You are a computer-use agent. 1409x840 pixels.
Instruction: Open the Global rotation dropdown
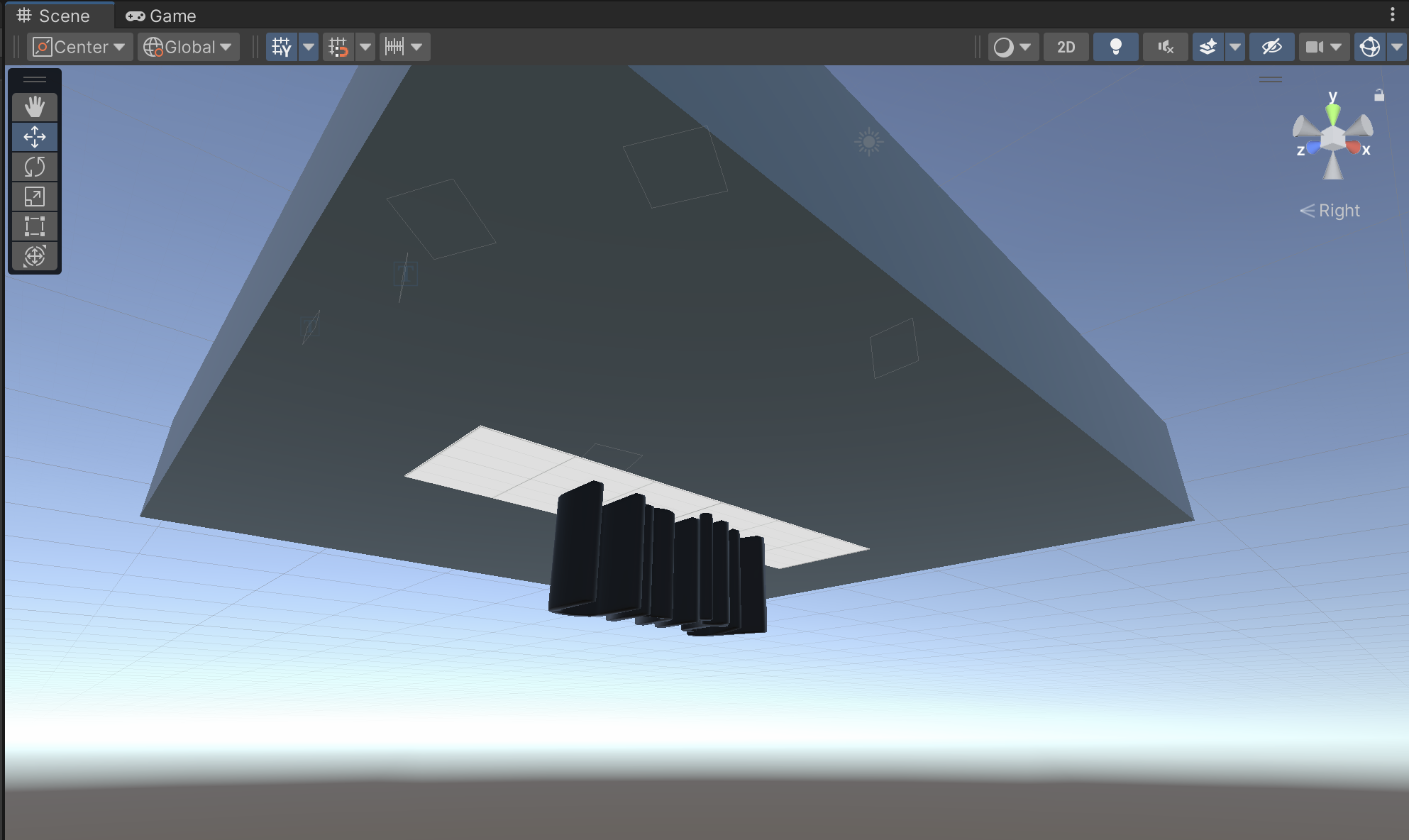[189, 47]
